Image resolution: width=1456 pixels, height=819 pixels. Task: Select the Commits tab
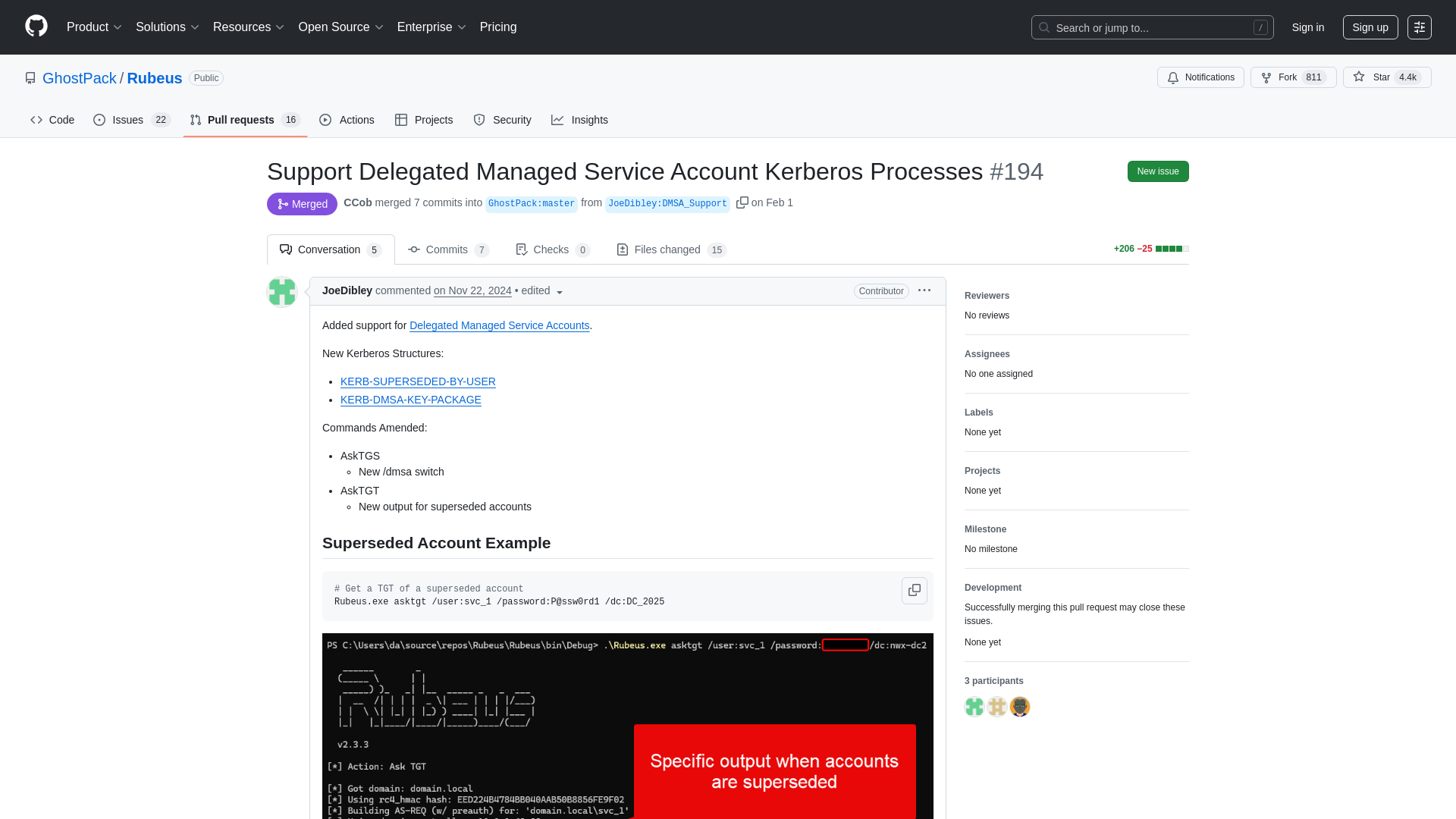coord(448,249)
